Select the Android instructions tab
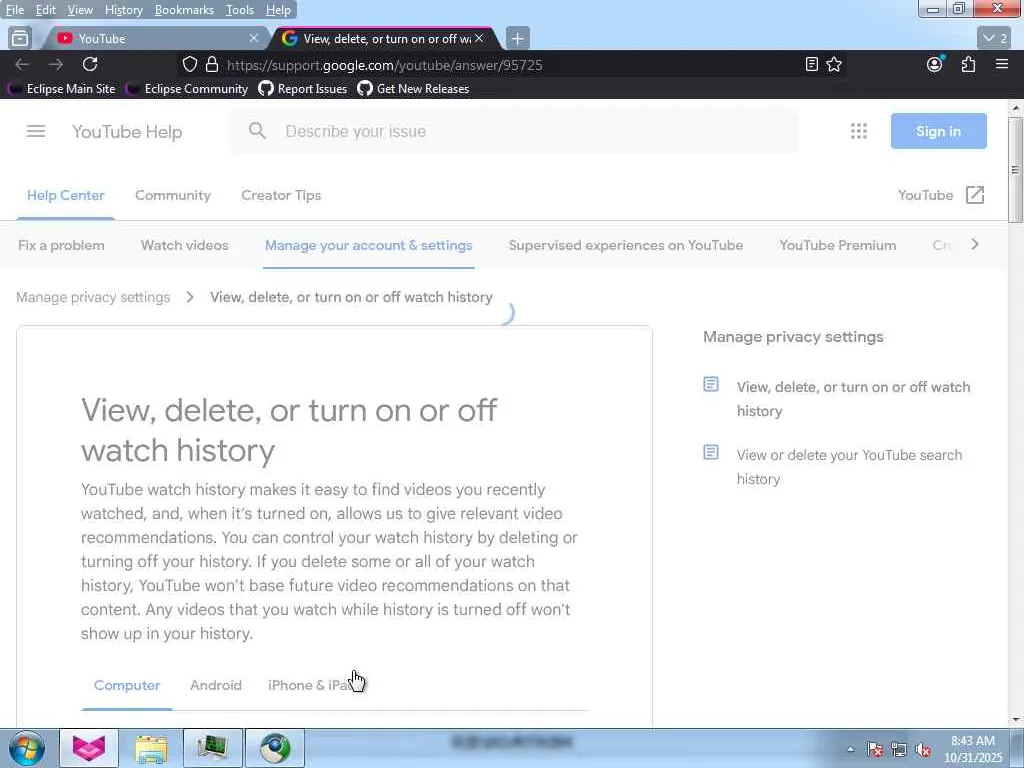The width and height of the screenshot is (1024, 768). pos(216,685)
